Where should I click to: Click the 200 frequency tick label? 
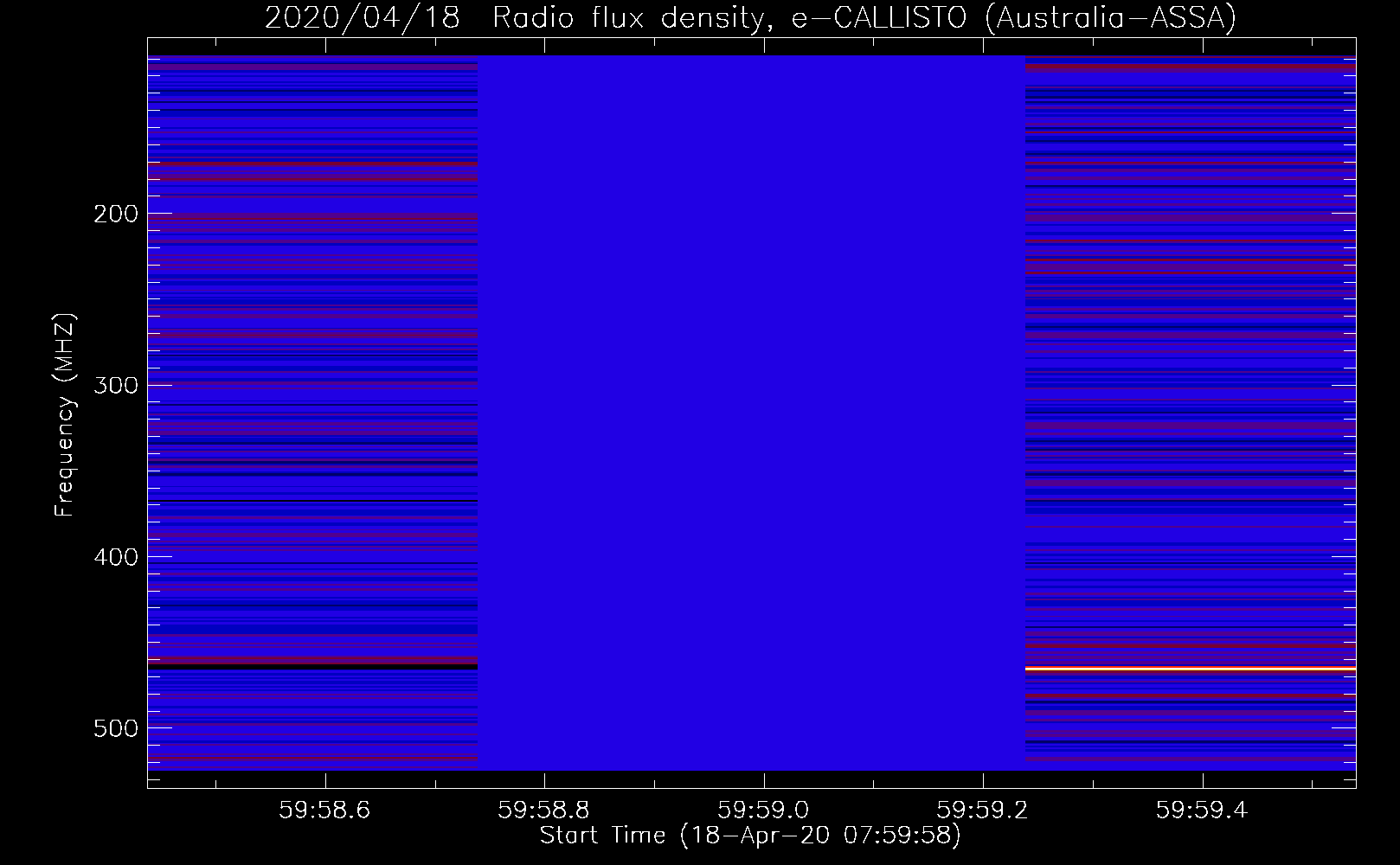(x=116, y=214)
